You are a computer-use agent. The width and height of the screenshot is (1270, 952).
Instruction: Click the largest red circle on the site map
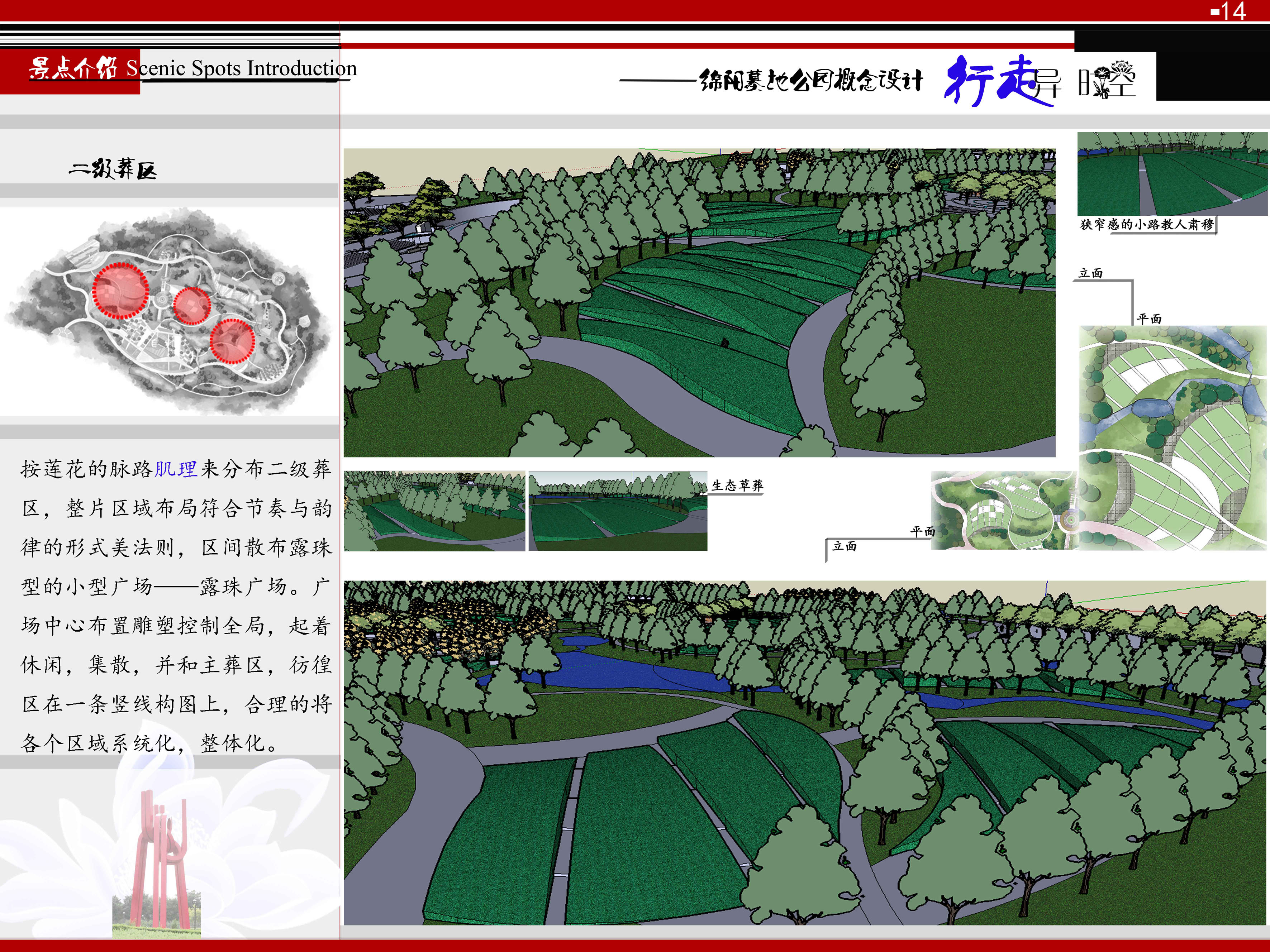tap(120, 291)
